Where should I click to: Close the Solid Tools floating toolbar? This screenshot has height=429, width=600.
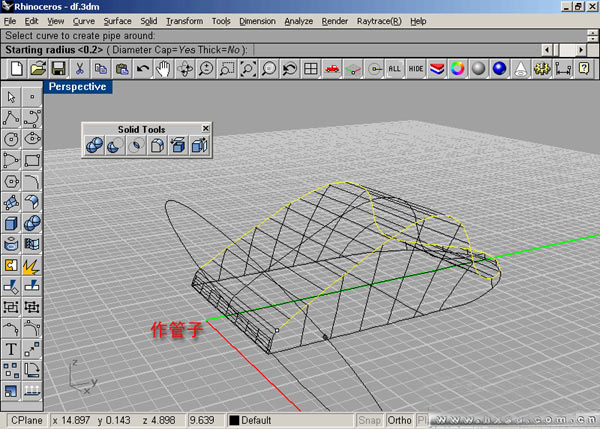click(206, 129)
